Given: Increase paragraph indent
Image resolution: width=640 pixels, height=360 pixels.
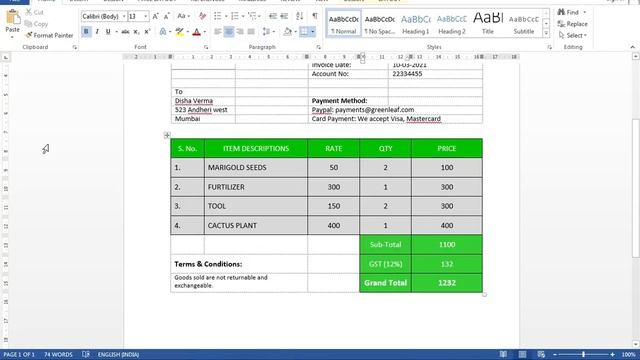Looking at the screenshot, I should coord(284,16).
